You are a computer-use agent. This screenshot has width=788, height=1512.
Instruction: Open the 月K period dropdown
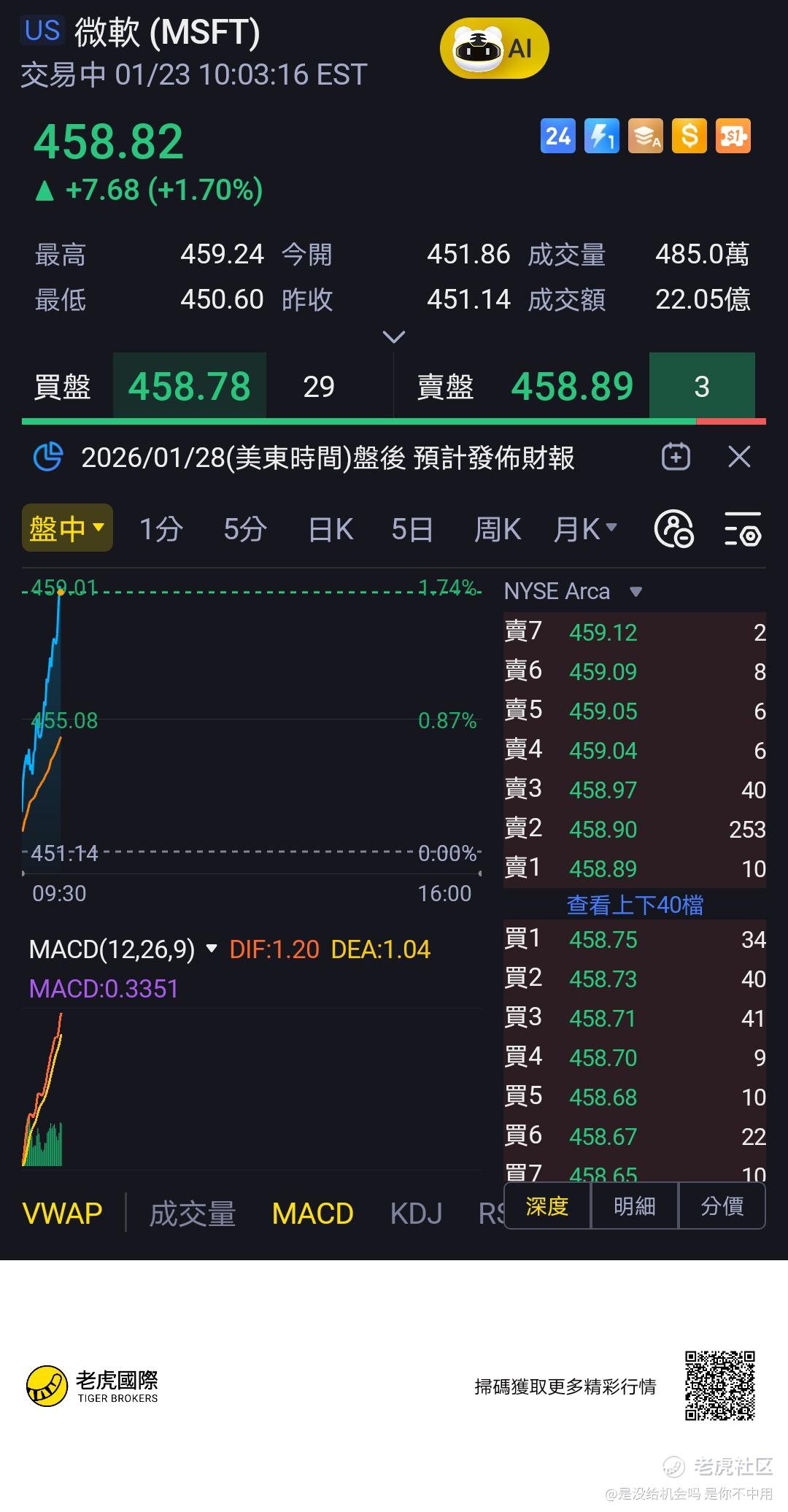pyautogui.click(x=585, y=529)
